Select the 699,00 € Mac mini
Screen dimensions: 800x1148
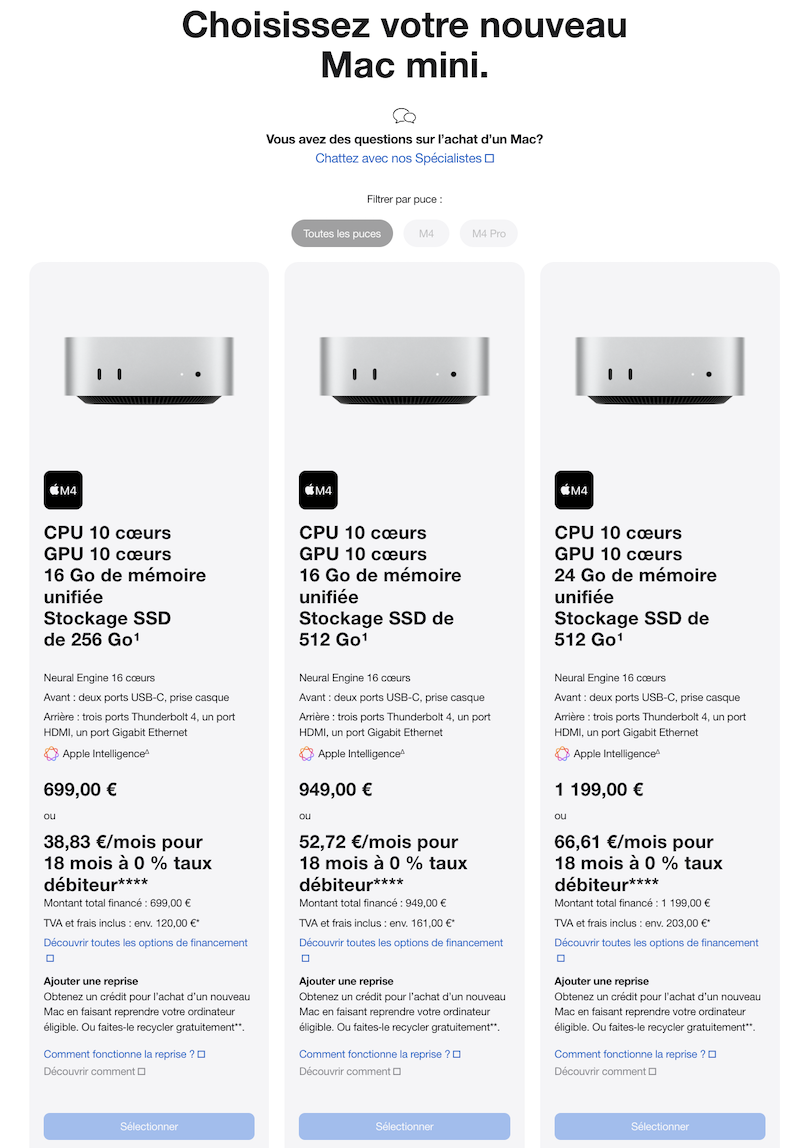coord(149,1126)
